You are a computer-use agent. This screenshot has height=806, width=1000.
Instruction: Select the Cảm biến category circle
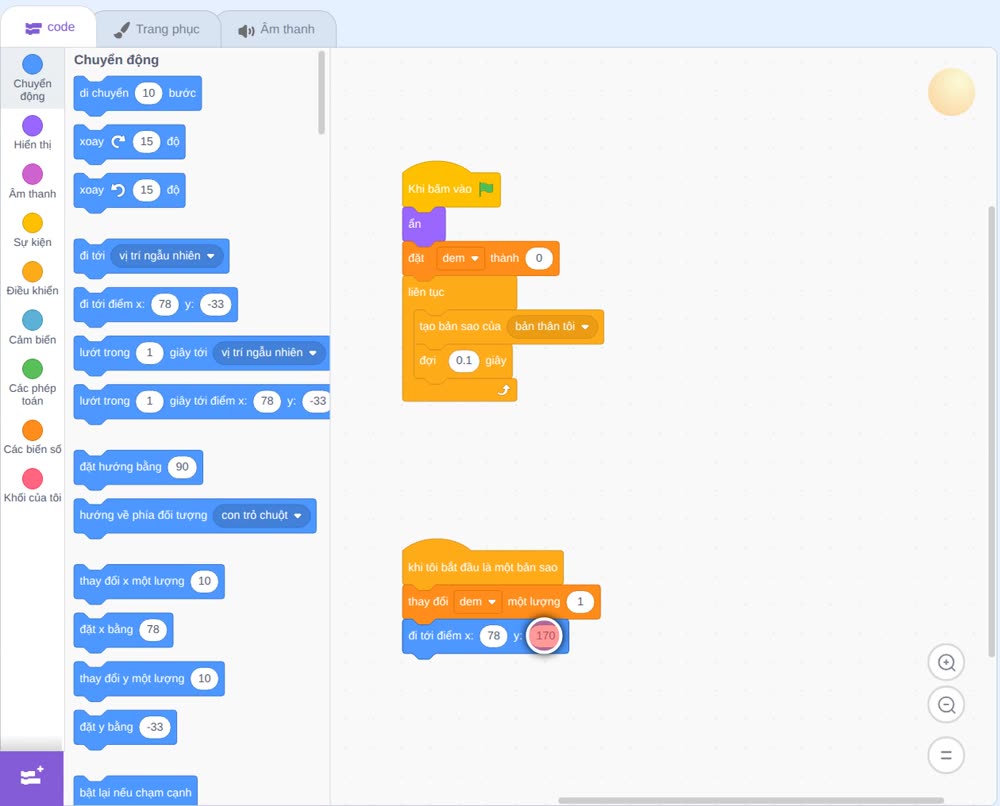point(33,320)
